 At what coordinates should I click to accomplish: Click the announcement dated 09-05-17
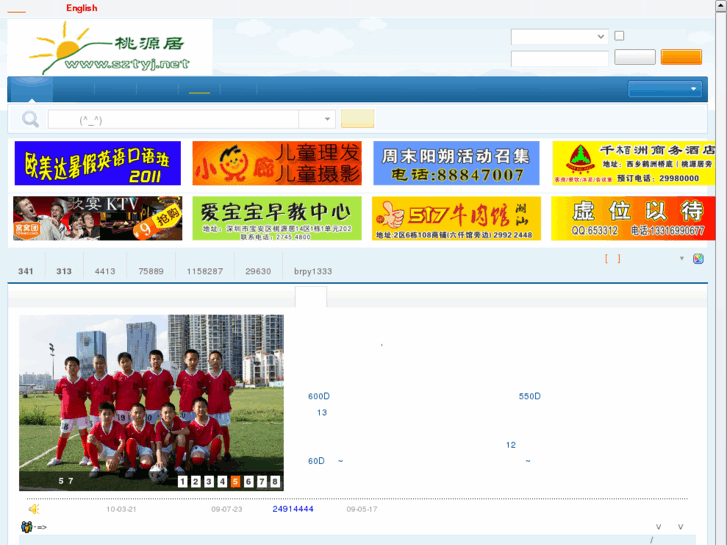362,509
